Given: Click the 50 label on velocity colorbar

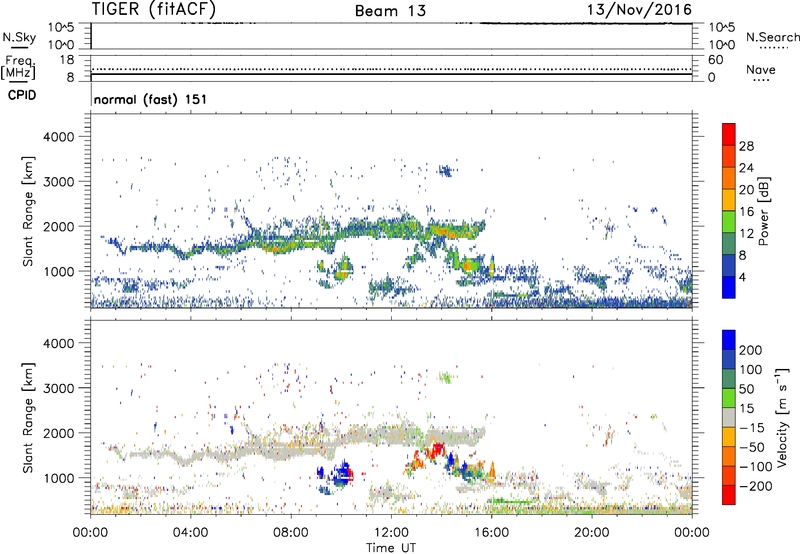Looking at the screenshot, I should coord(746,389).
